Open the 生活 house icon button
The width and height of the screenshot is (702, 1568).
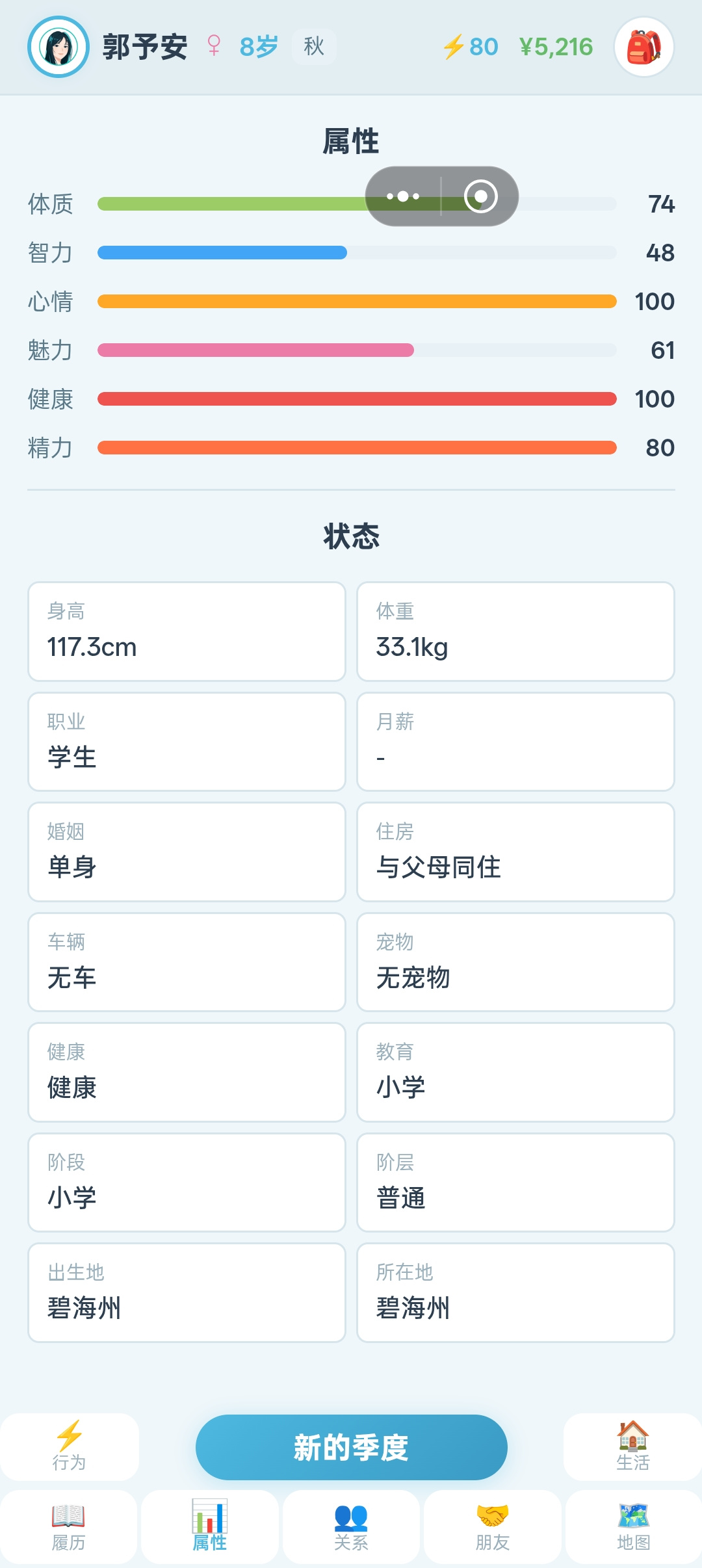pos(632,1446)
